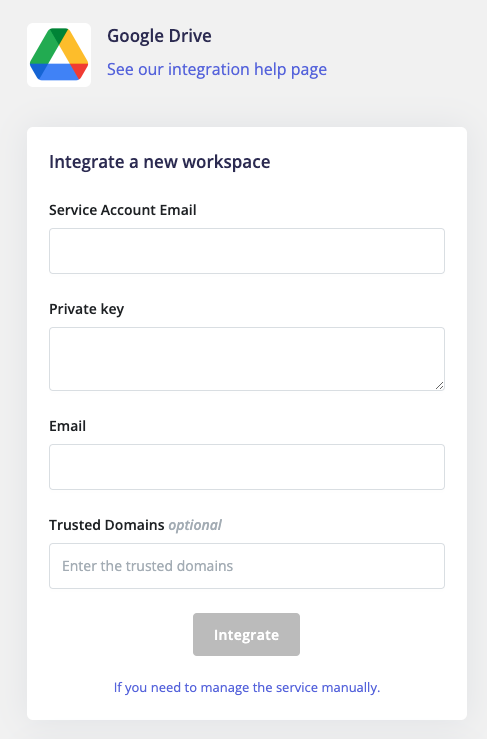Click the Integrate button
This screenshot has height=739, width=487.
point(247,634)
